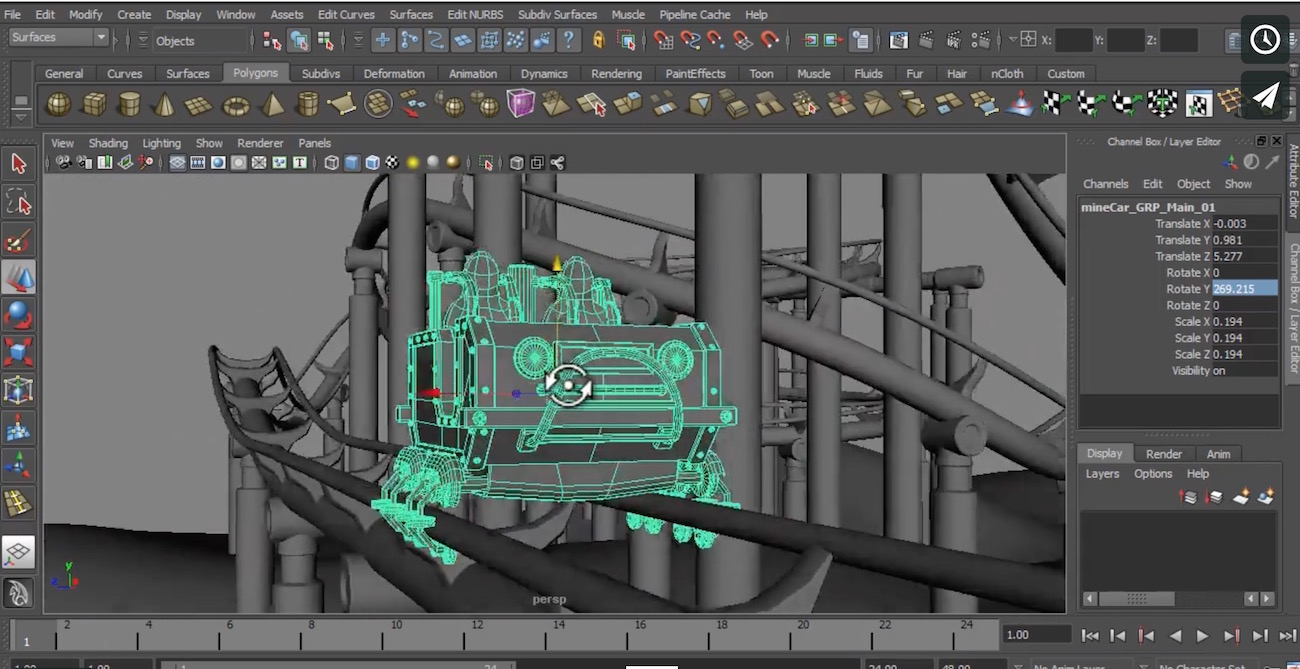Select the Paint Selection tool
Screen dimensions: 1300x669
point(19,240)
